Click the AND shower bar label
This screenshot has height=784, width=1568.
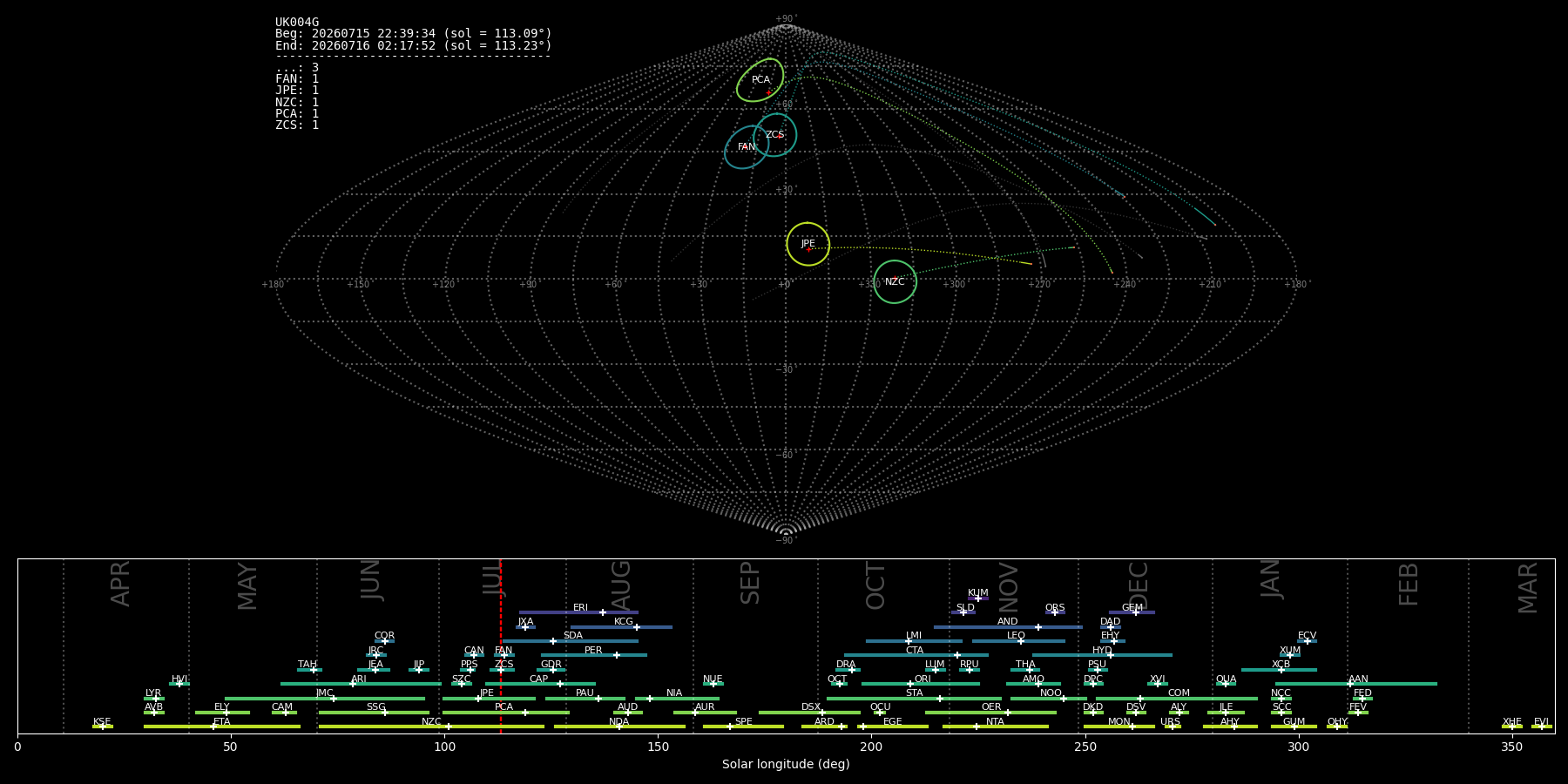[1008, 622]
